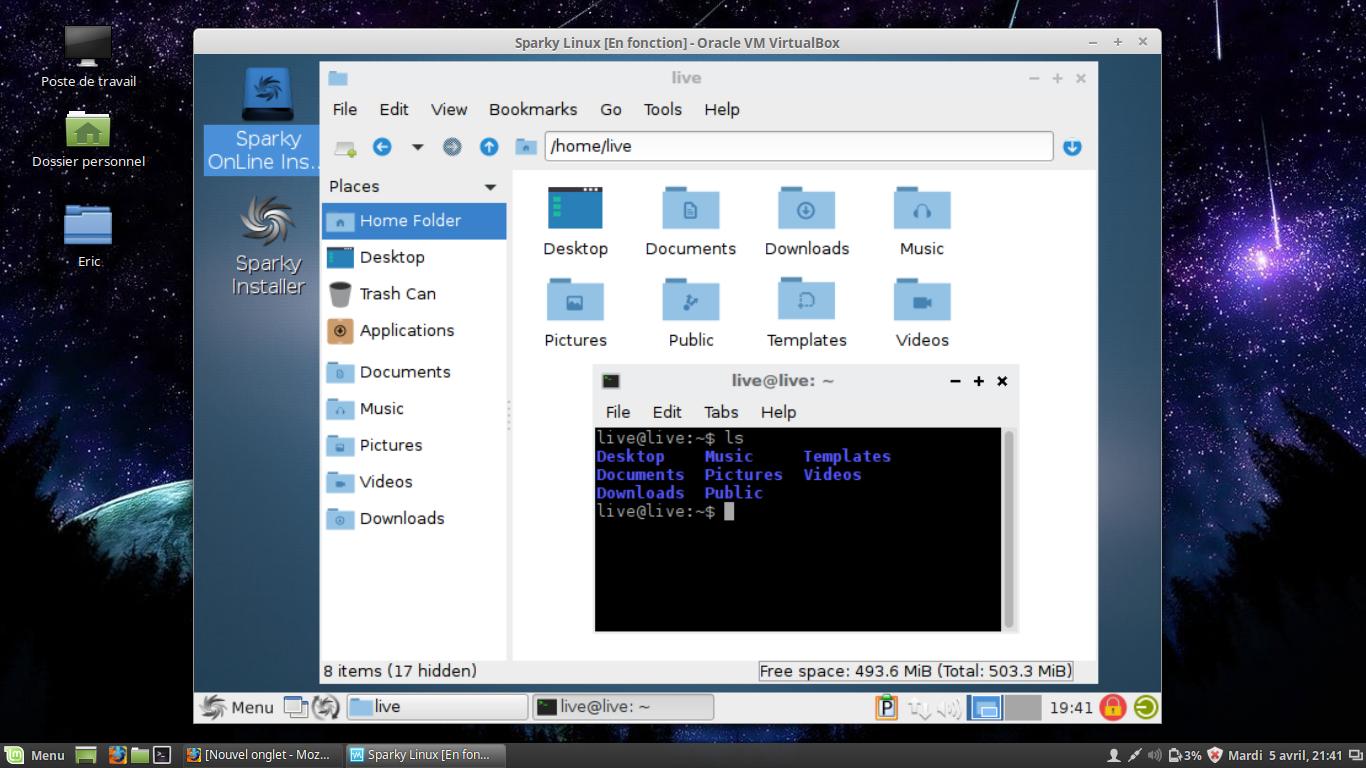1366x768 pixels.
Task: Open the terminal Edit menu
Action: click(667, 412)
